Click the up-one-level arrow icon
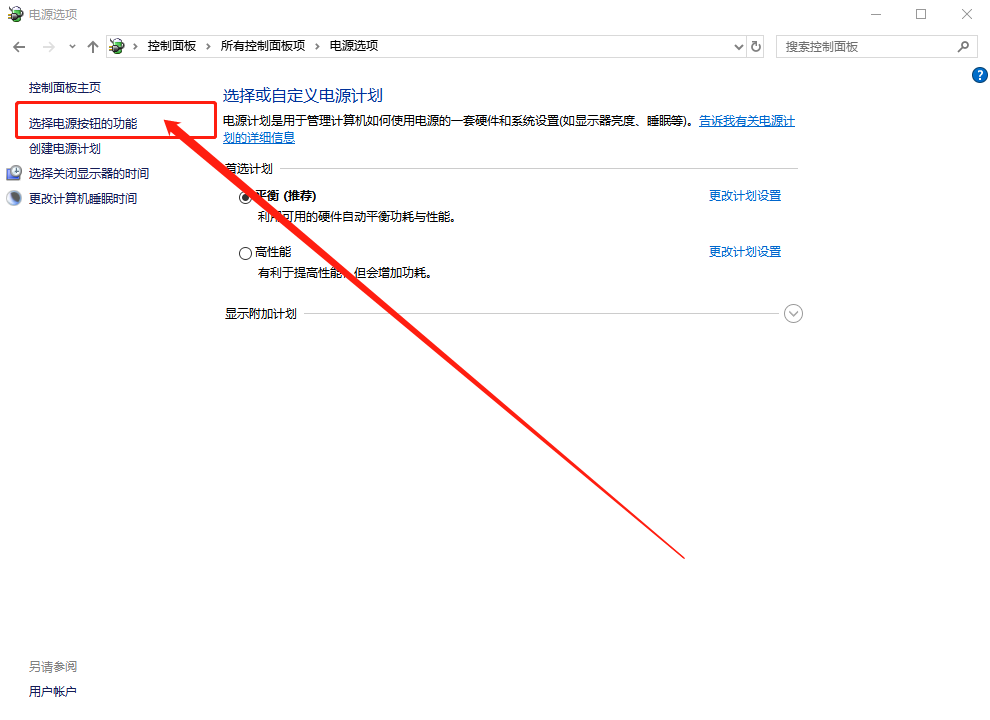Image resolution: width=990 pixels, height=720 pixels. [93, 47]
